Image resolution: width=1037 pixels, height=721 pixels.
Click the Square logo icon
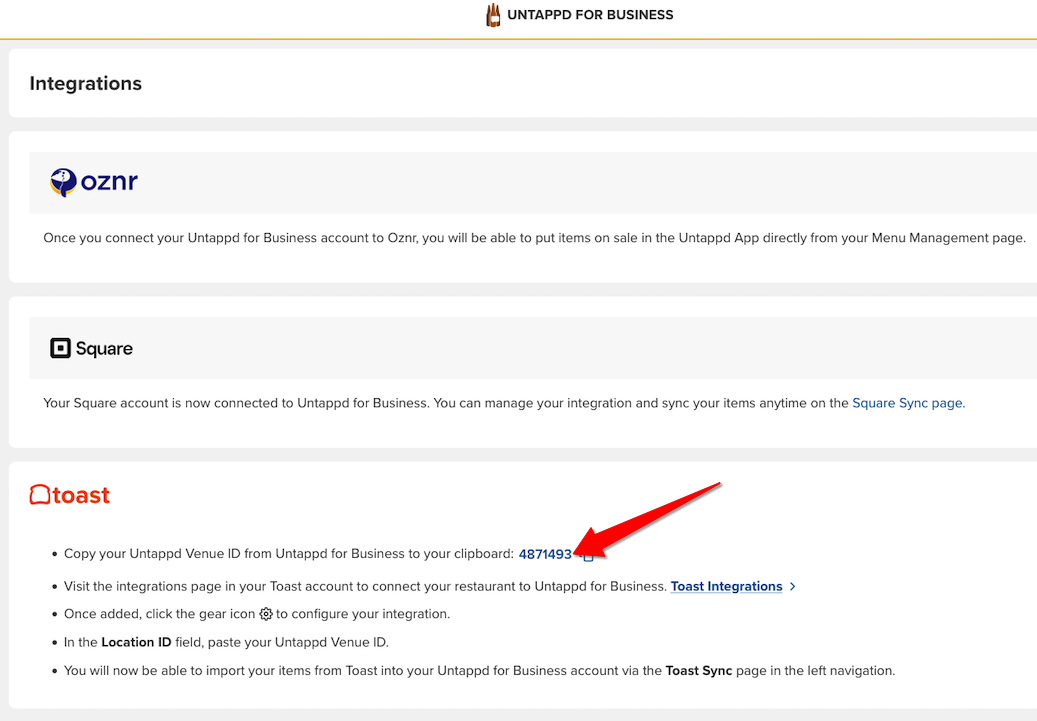coord(60,348)
